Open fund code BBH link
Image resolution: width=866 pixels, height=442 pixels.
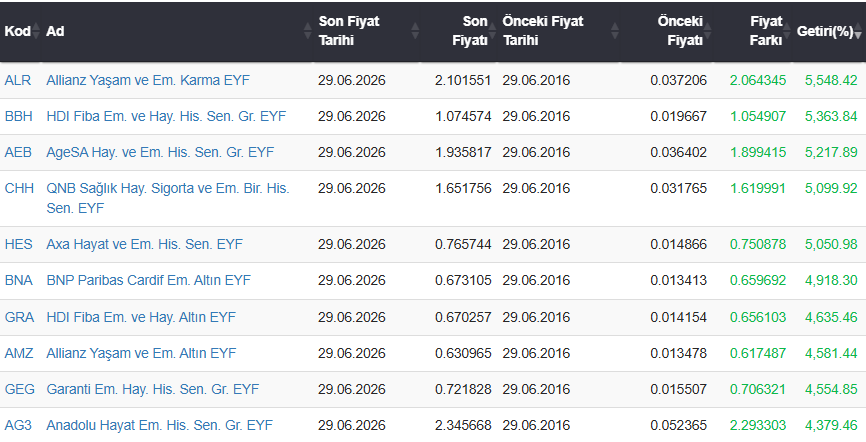pyautogui.click(x=18, y=116)
